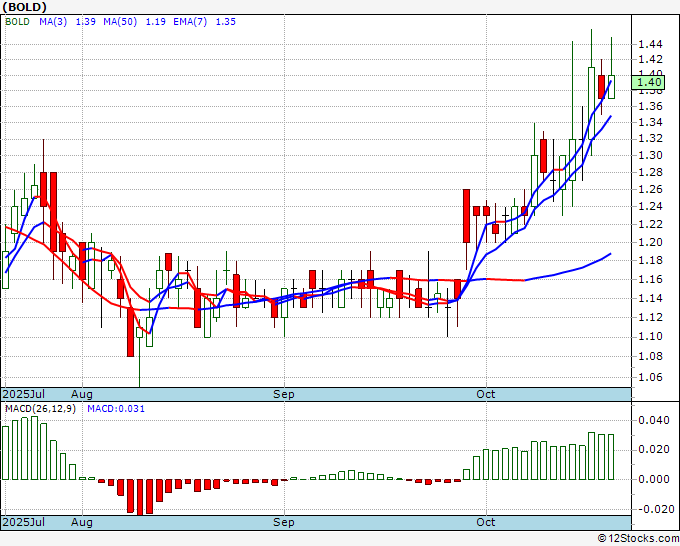
Task: Click the MA(3) value 1.39
Action: pyautogui.click(x=85, y=22)
